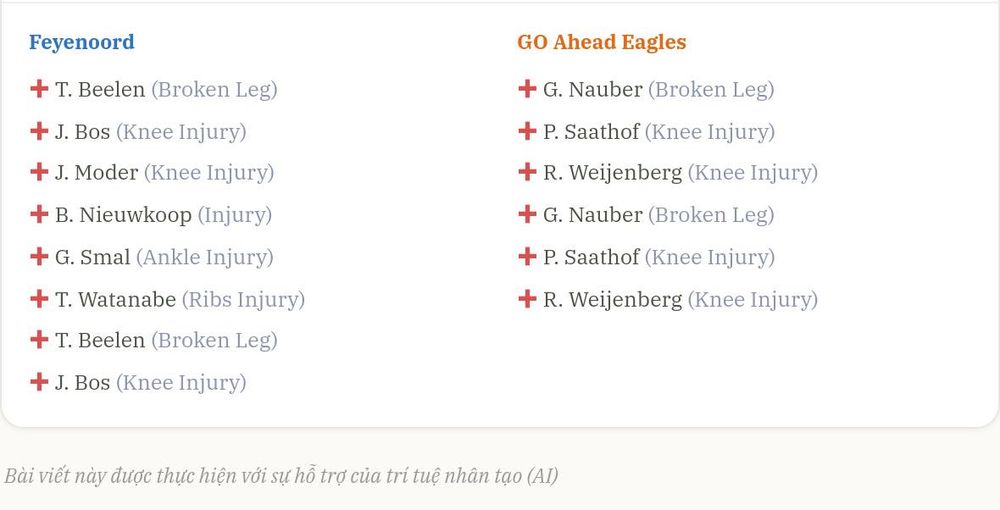Click the topmost R. Weijenberg name in Eagles list
The height and width of the screenshot is (510, 1000).
(x=612, y=173)
